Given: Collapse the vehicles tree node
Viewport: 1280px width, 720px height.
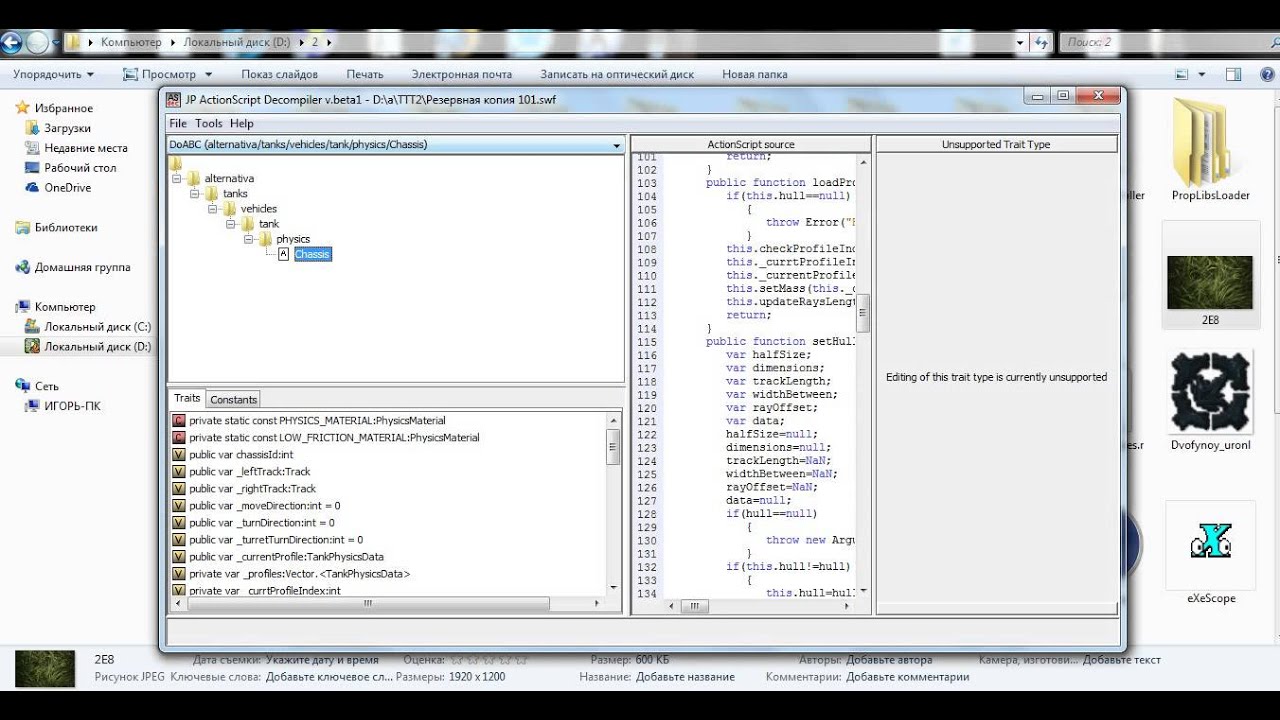Looking at the screenshot, I should pyautogui.click(x=213, y=208).
